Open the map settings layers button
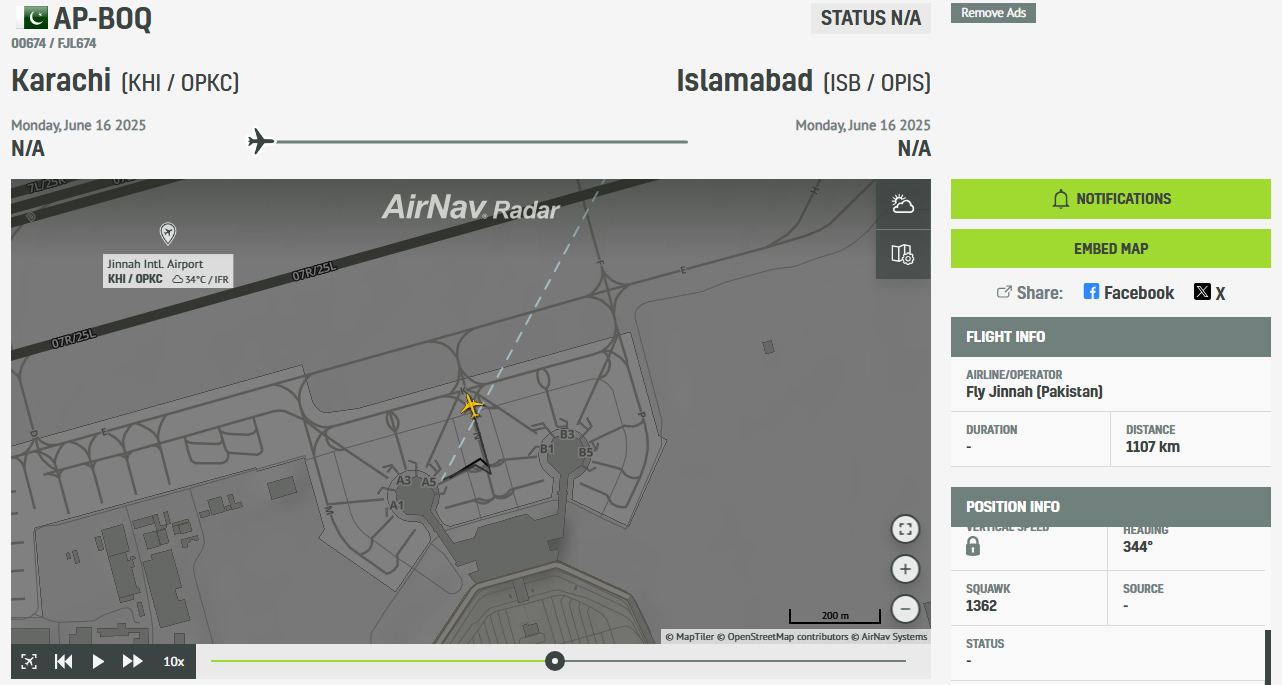The image size is (1282, 685). click(x=903, y=255)
